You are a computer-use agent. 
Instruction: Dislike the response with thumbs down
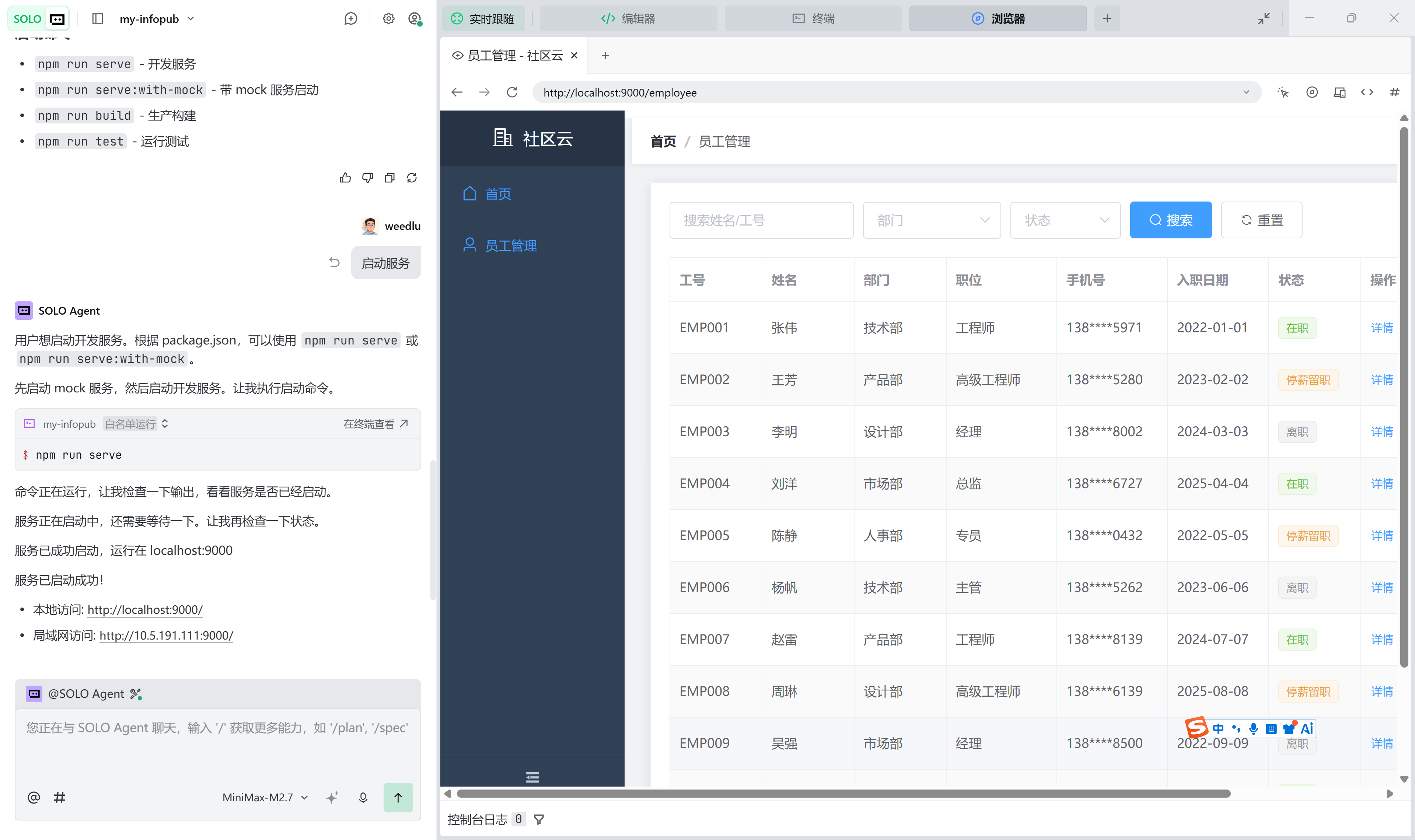coord(367,178)
